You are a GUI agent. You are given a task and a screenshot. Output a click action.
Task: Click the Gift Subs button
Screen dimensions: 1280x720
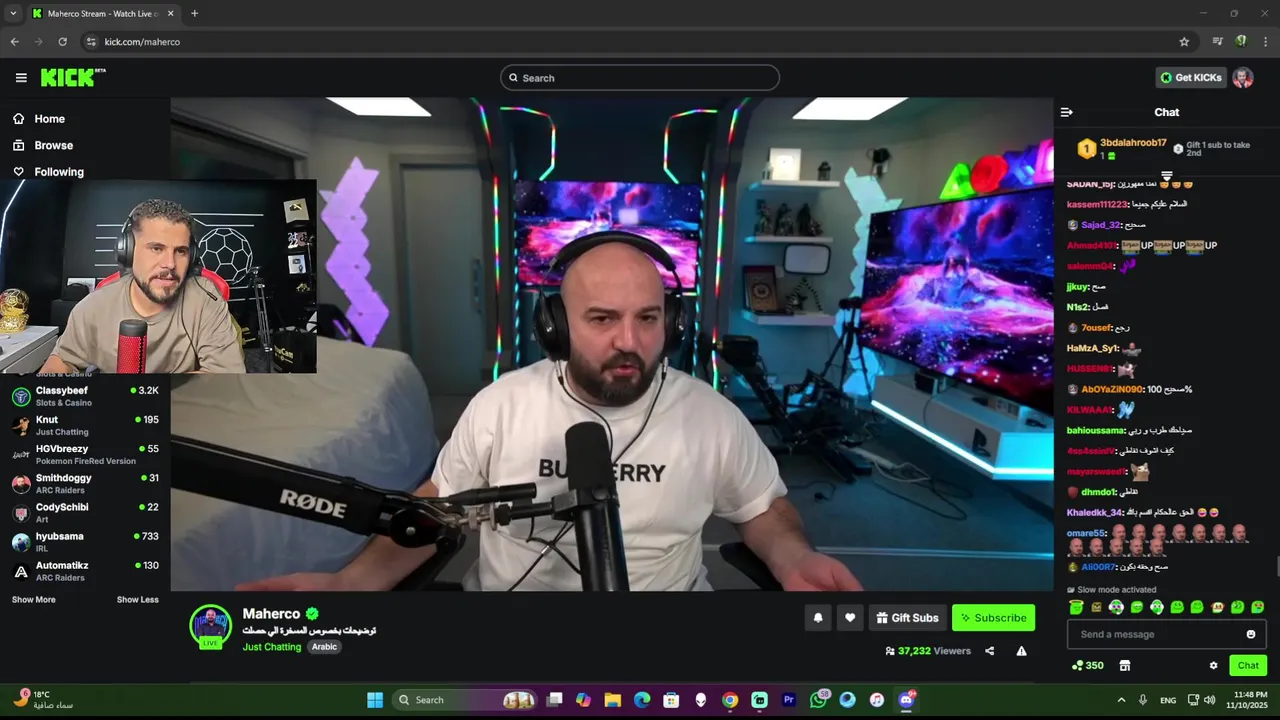coord(907,618)
